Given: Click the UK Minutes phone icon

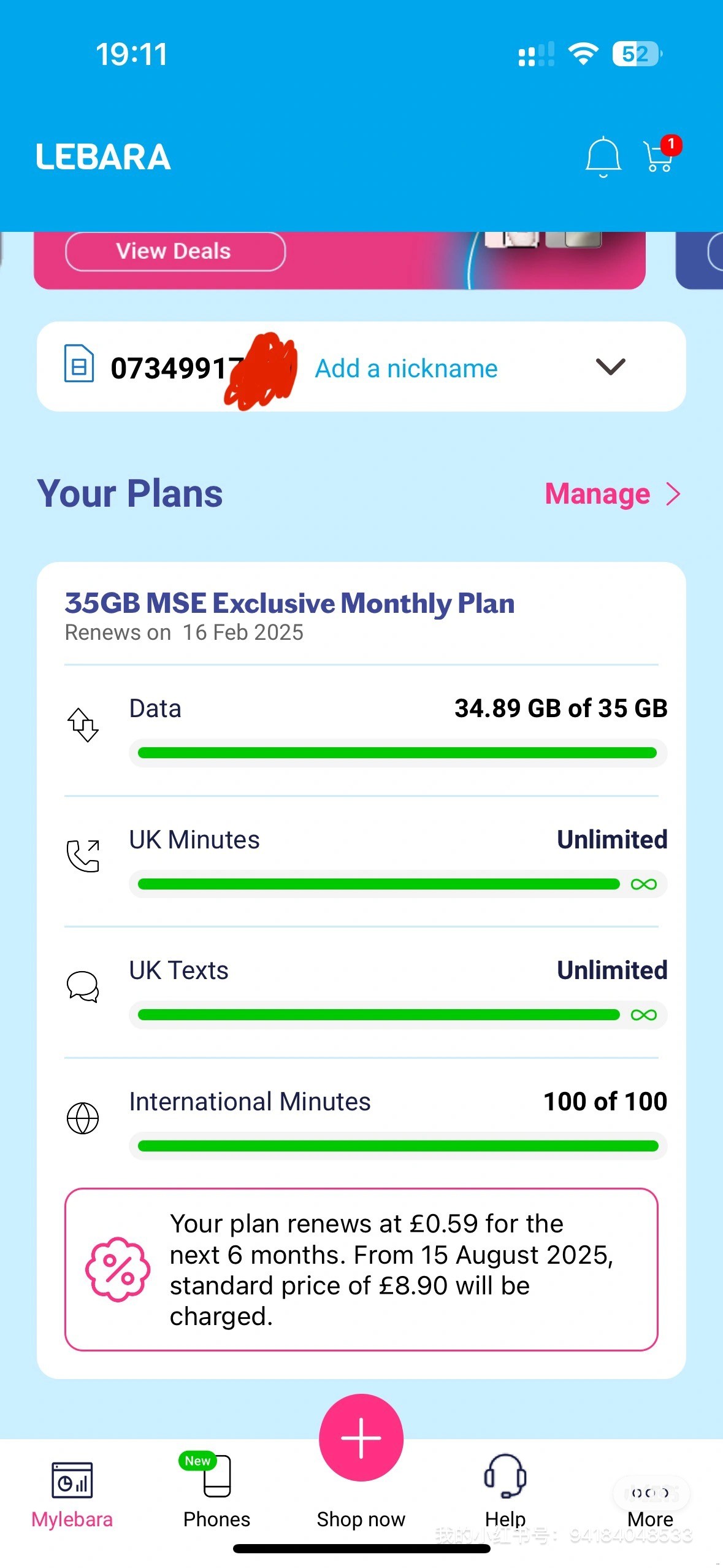Looking at the screenshot, I should pyautogui.click(x=83, y=856).
